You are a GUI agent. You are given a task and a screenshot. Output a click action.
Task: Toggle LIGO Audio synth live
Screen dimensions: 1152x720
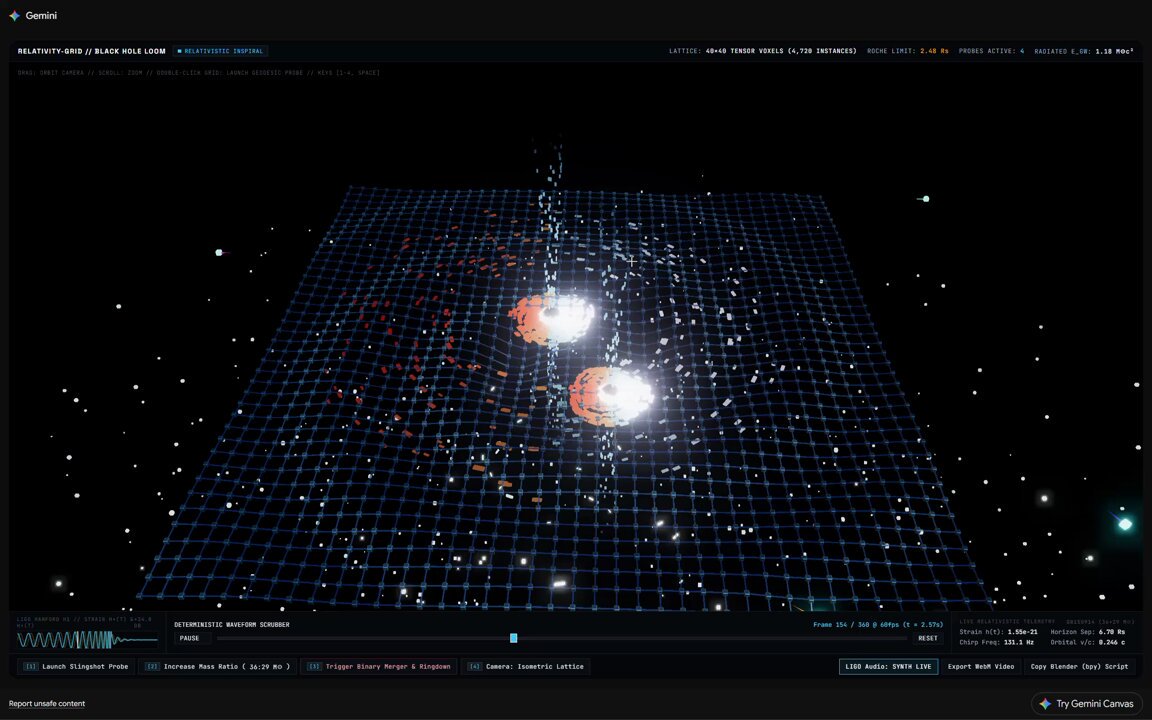pyautogui.click(x=888, y=666)
